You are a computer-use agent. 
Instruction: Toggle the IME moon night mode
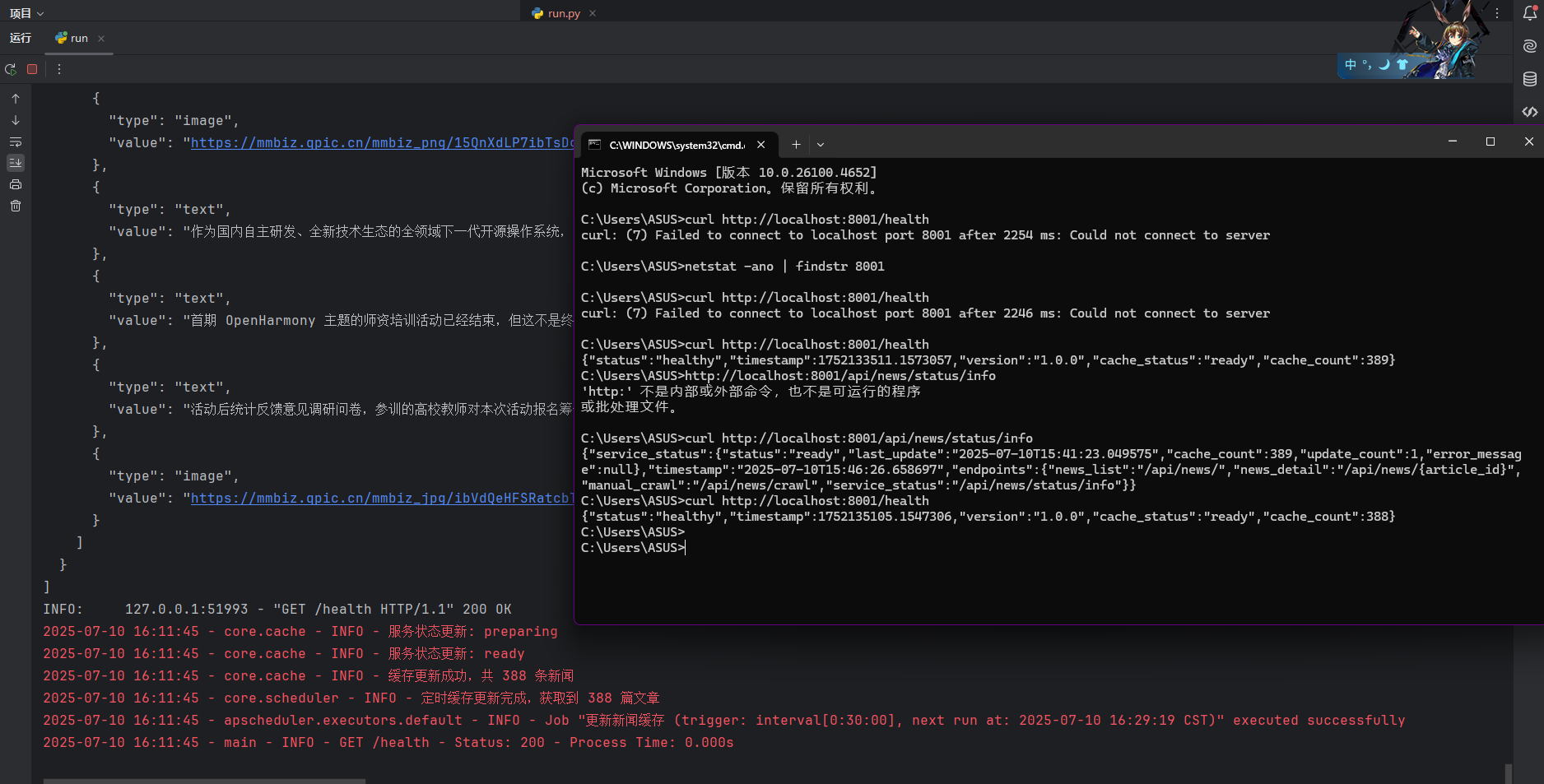pyautogui.click(x=1384, y=64)
